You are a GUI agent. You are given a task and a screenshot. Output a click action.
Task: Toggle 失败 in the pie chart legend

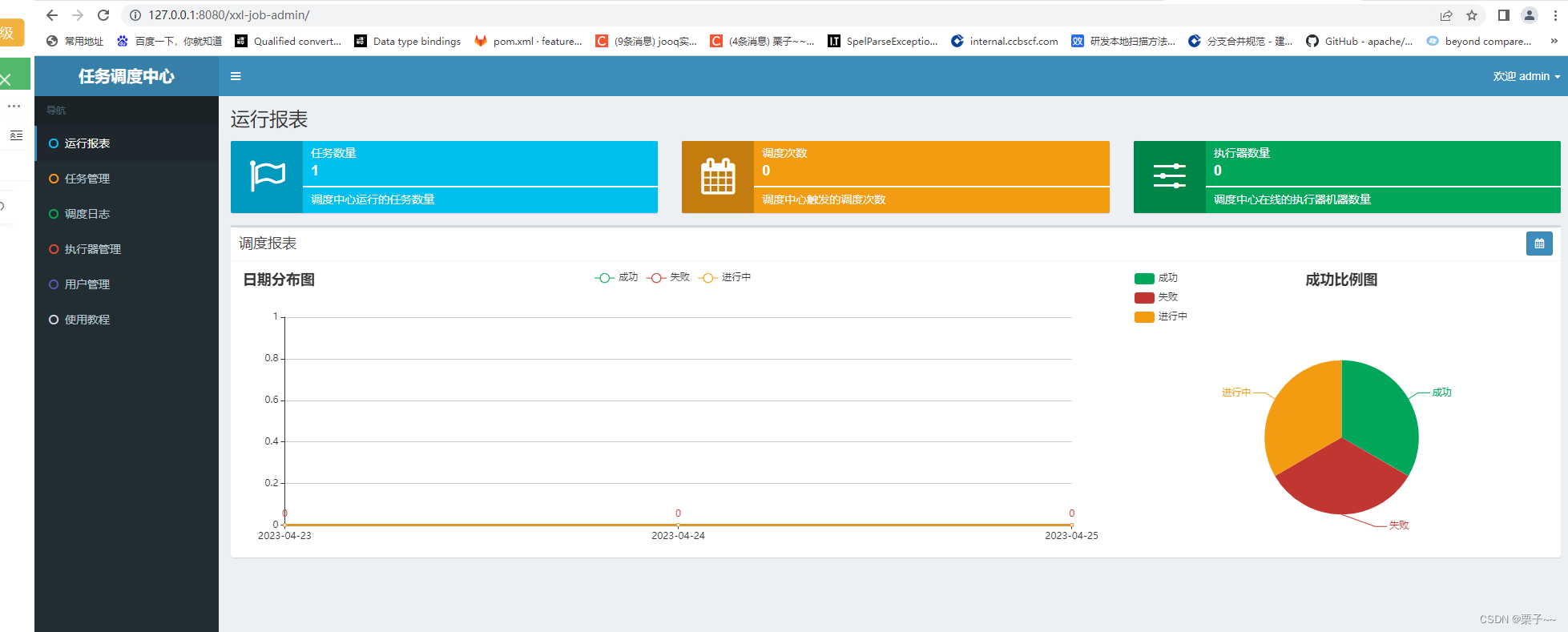1155,297
